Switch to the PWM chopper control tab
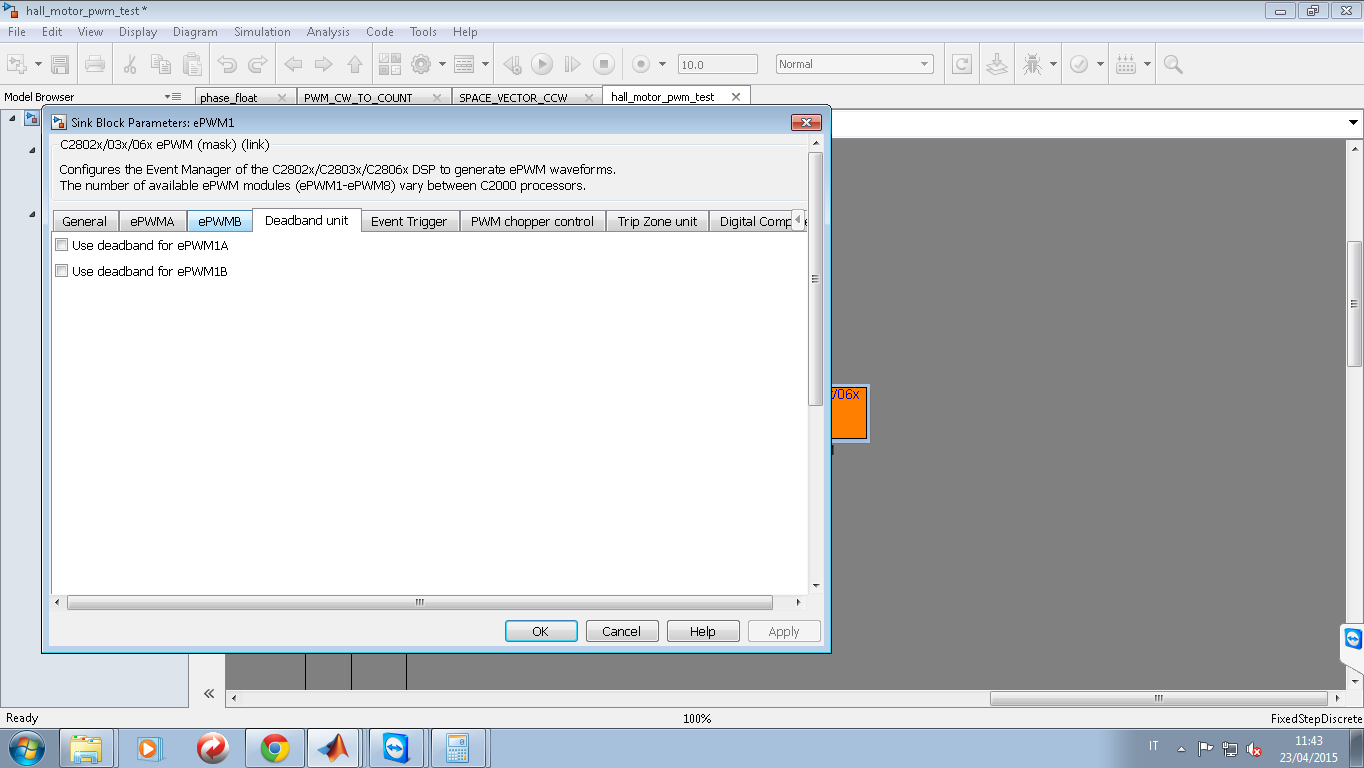1364x768 pixels. pyautogui.click(x=532, y=221)
